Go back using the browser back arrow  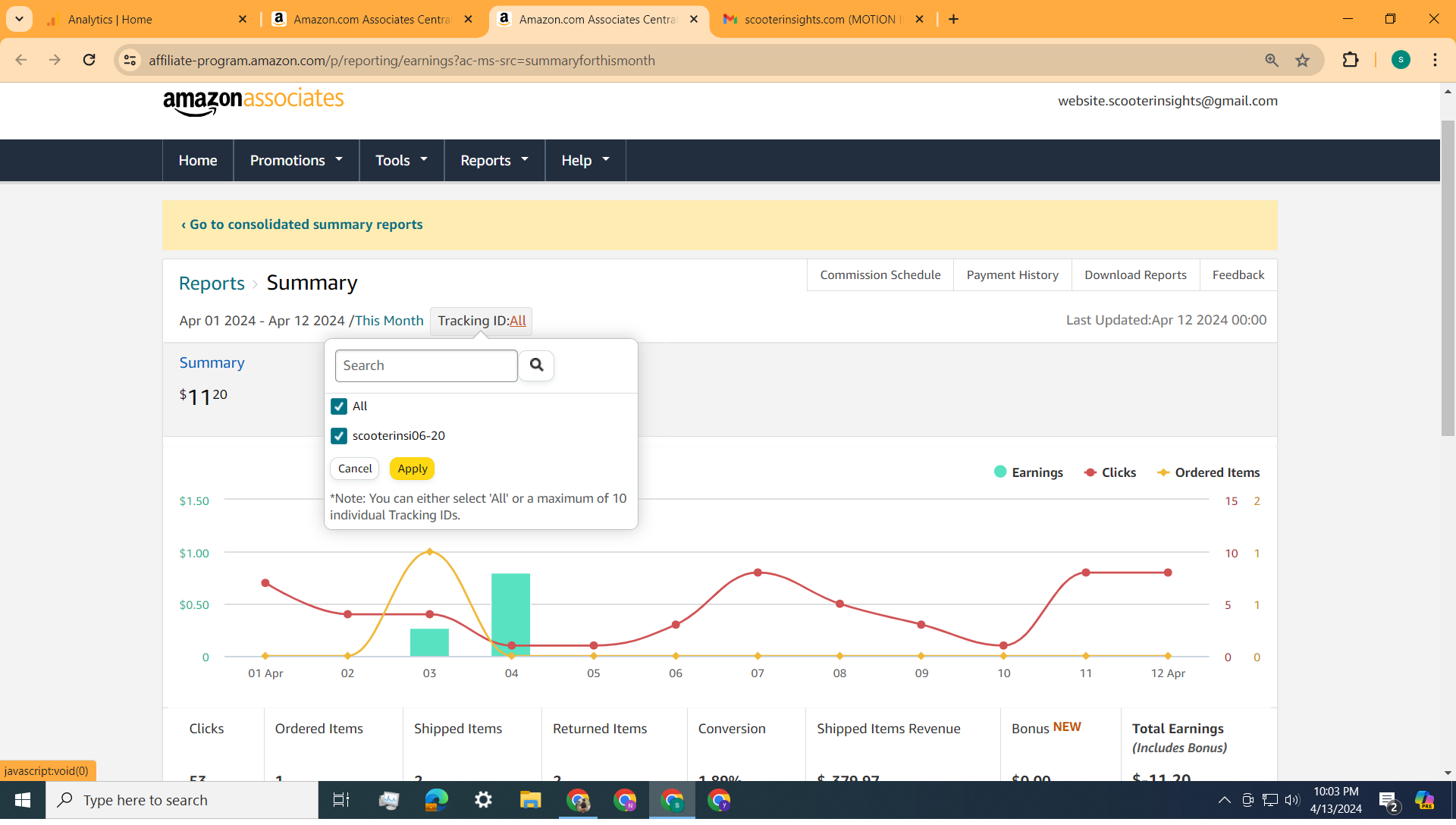[21, 60]
